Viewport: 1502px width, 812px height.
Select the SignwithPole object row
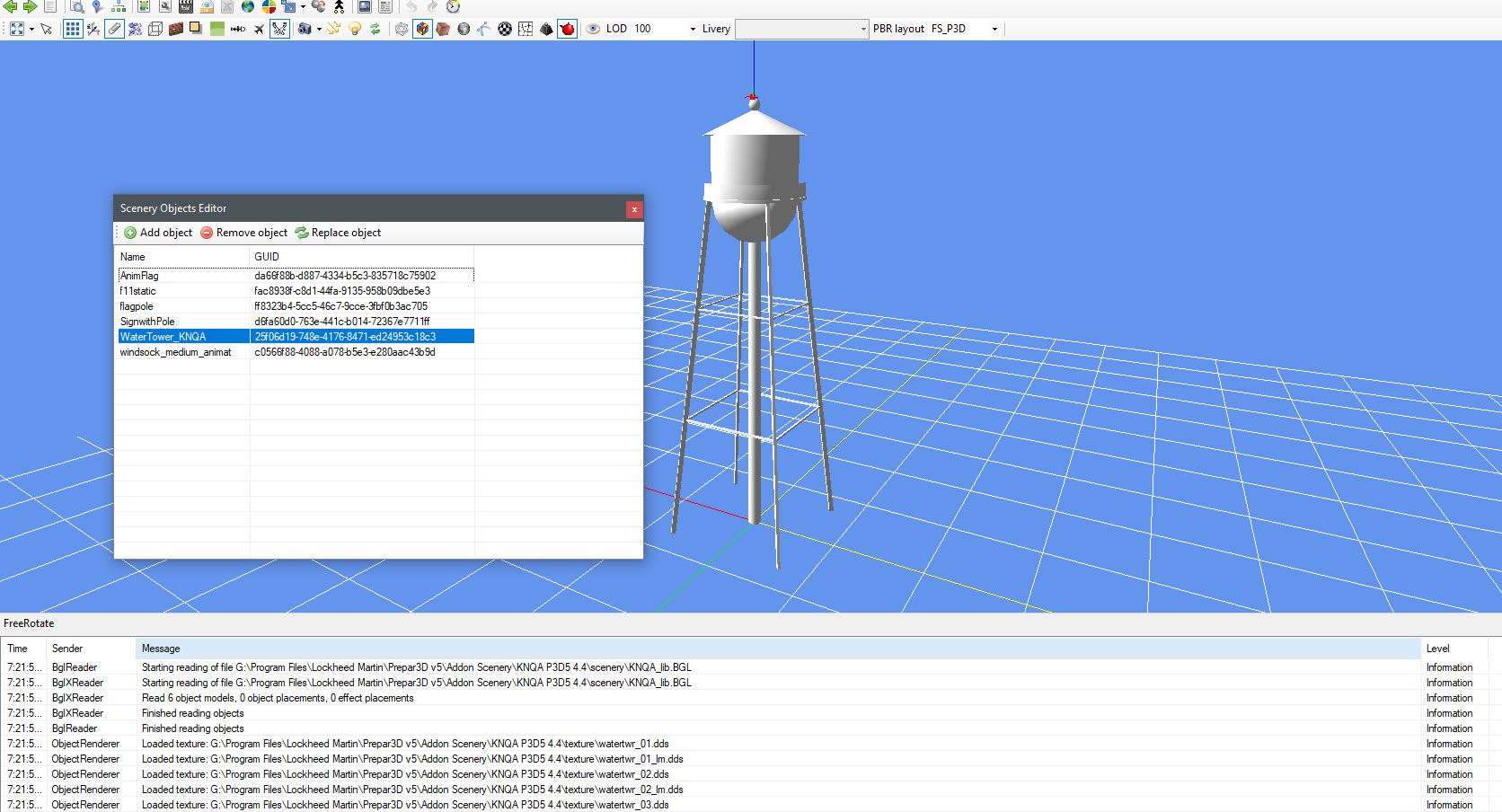click(x=296, y=322)
